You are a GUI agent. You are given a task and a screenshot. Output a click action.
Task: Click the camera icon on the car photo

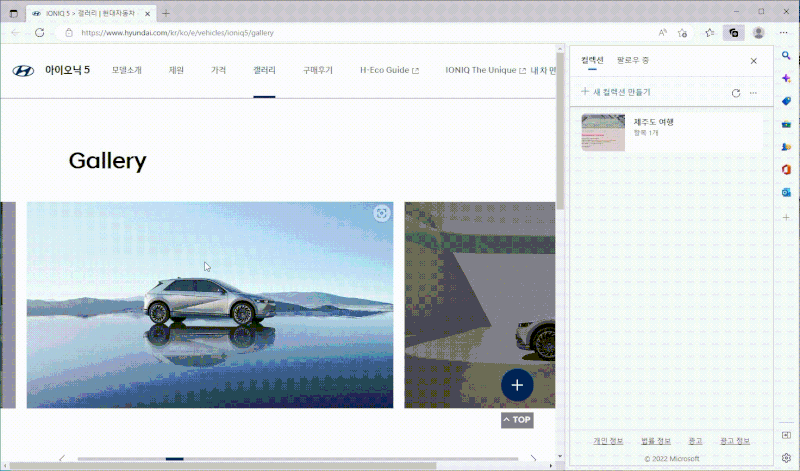[381, 213]
